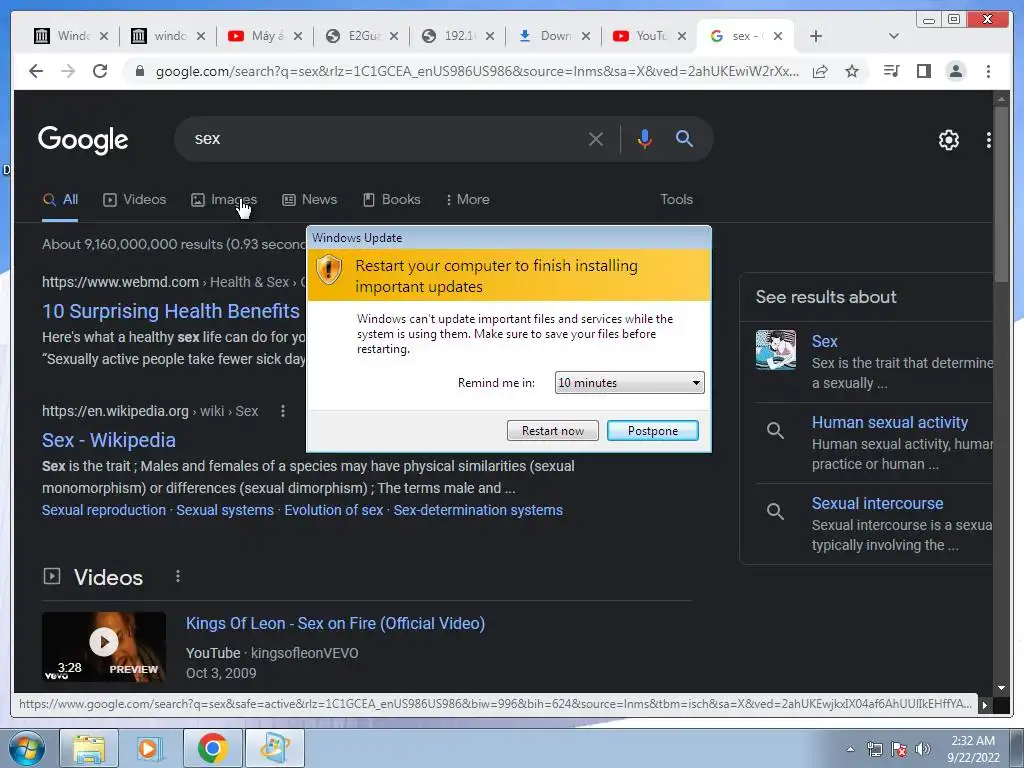Open the Chrome profile avatar
The image size is (1024, 768).
point(955,71)
